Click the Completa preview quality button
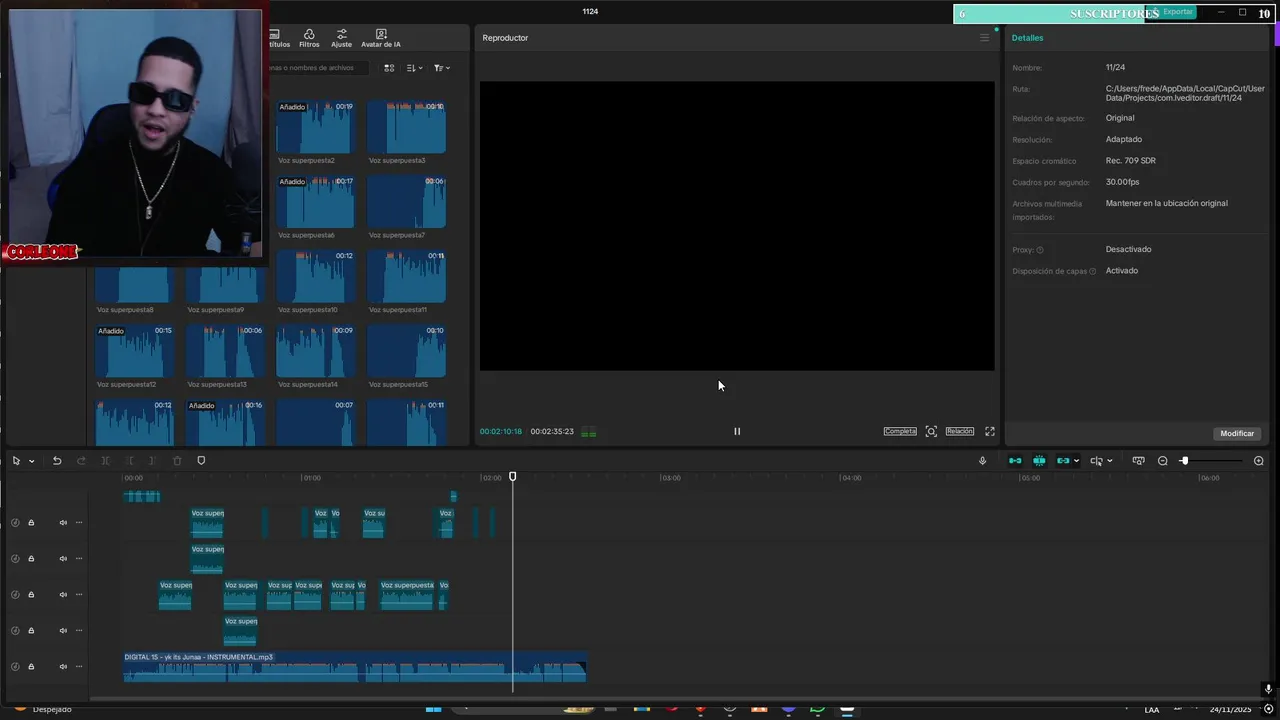Viewport: 1280px width, 720px height. pos(900,432)
